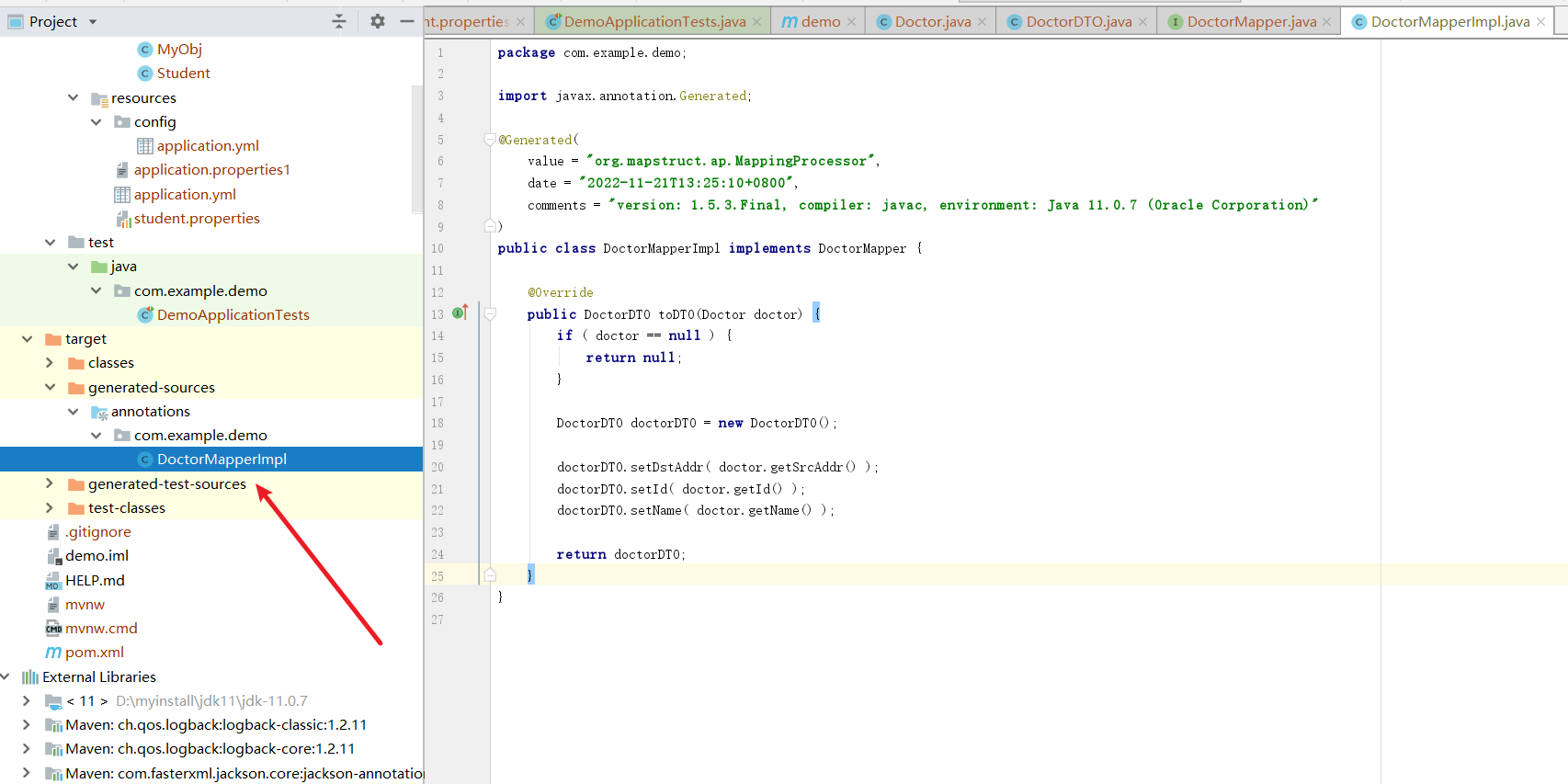Click the override gutter icon on line 13
This screenshot has width=1568, height=784.
(x=460, y=313)
